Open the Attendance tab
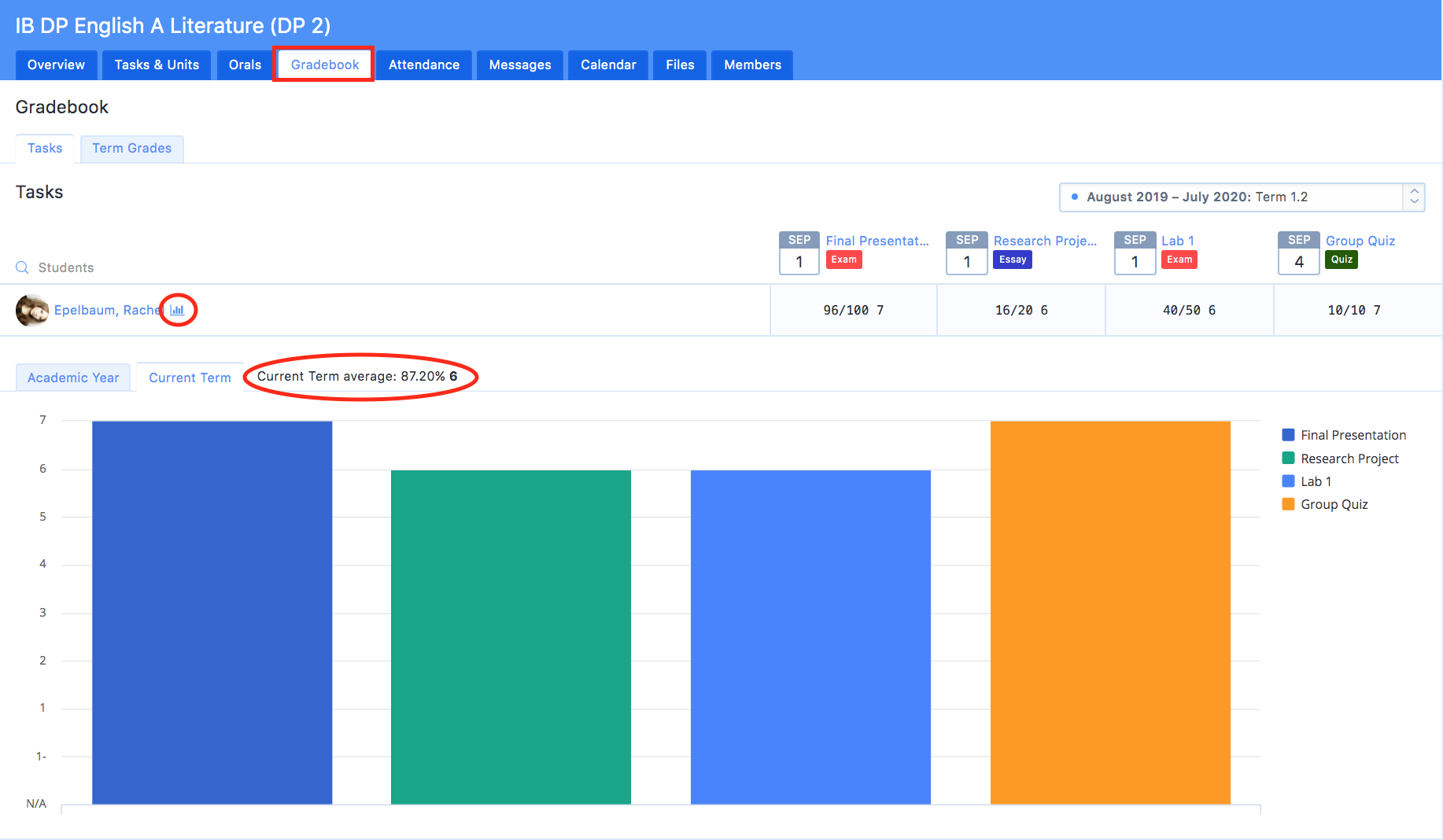1443x840 pixels. (423, 64)
